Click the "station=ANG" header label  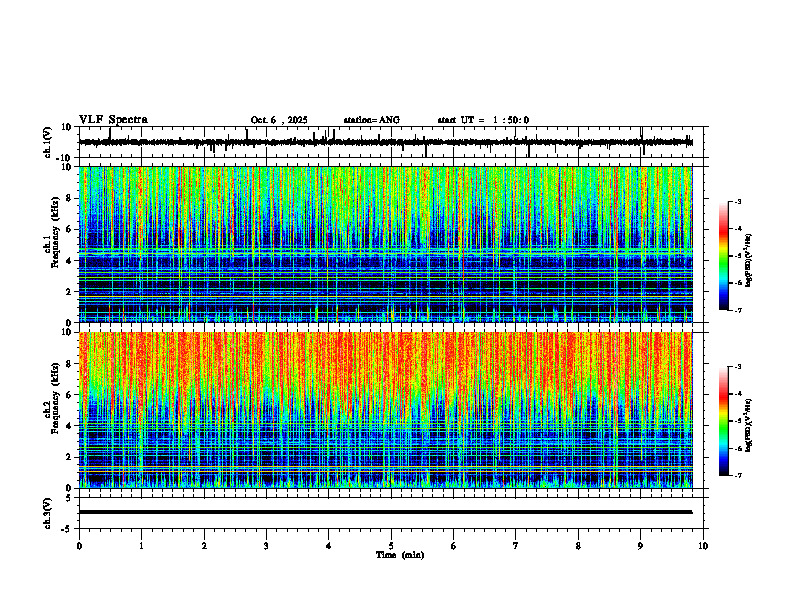click(x=371, y=120)
